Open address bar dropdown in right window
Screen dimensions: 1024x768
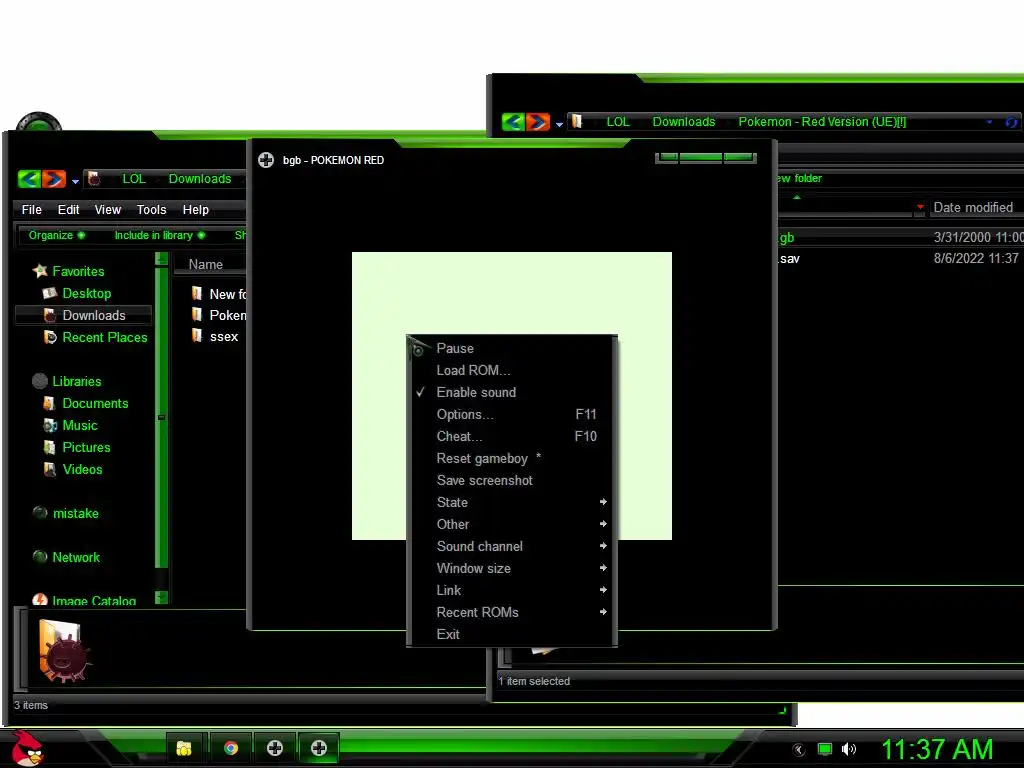click(989, 122)
